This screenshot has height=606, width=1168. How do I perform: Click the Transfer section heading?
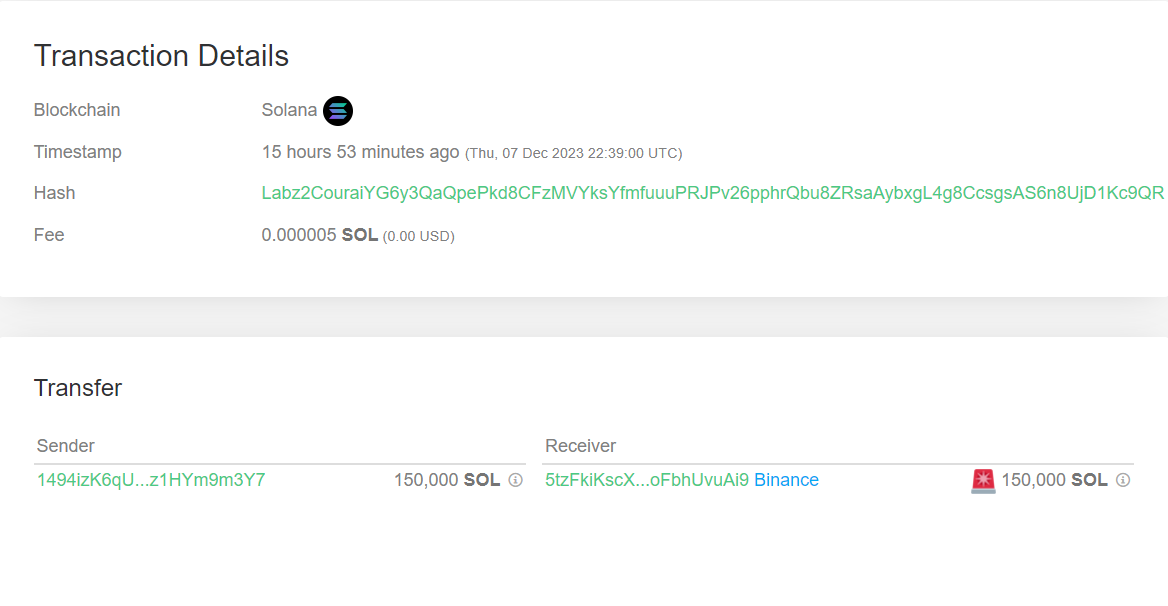78,388
